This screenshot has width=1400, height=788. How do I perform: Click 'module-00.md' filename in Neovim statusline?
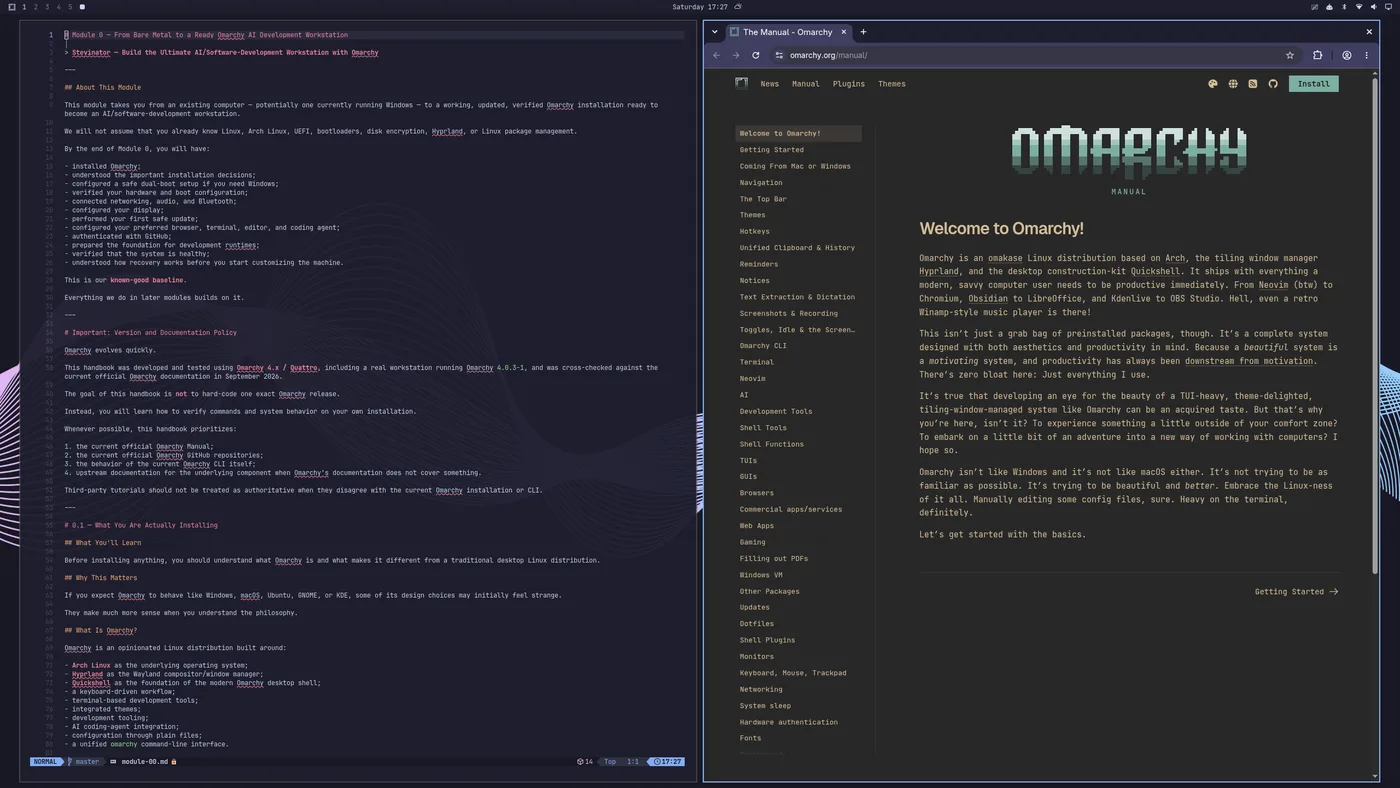pos(144,762)
